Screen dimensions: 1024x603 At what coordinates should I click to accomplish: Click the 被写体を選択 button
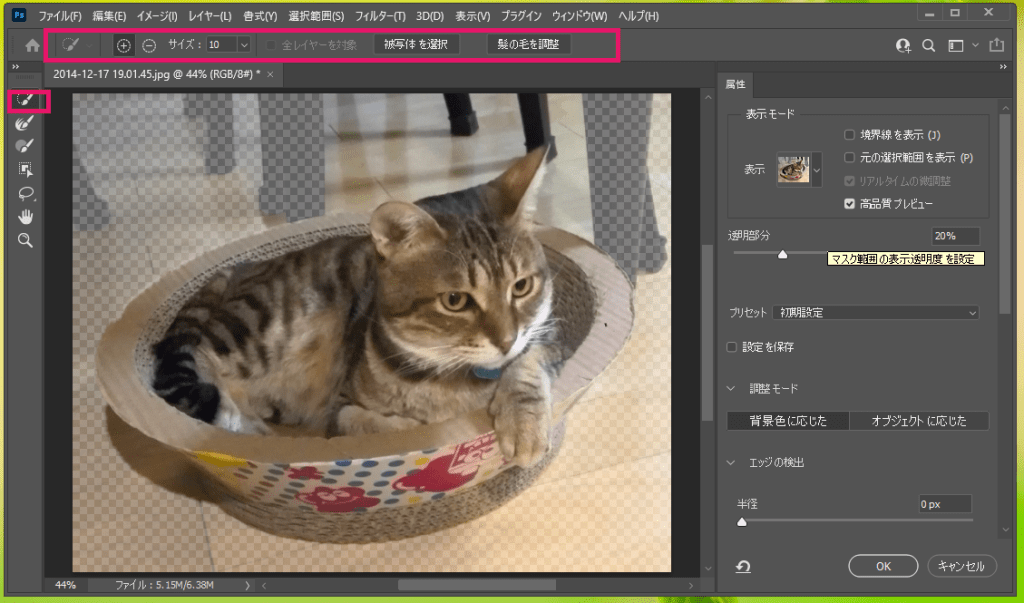coord(416,45)
